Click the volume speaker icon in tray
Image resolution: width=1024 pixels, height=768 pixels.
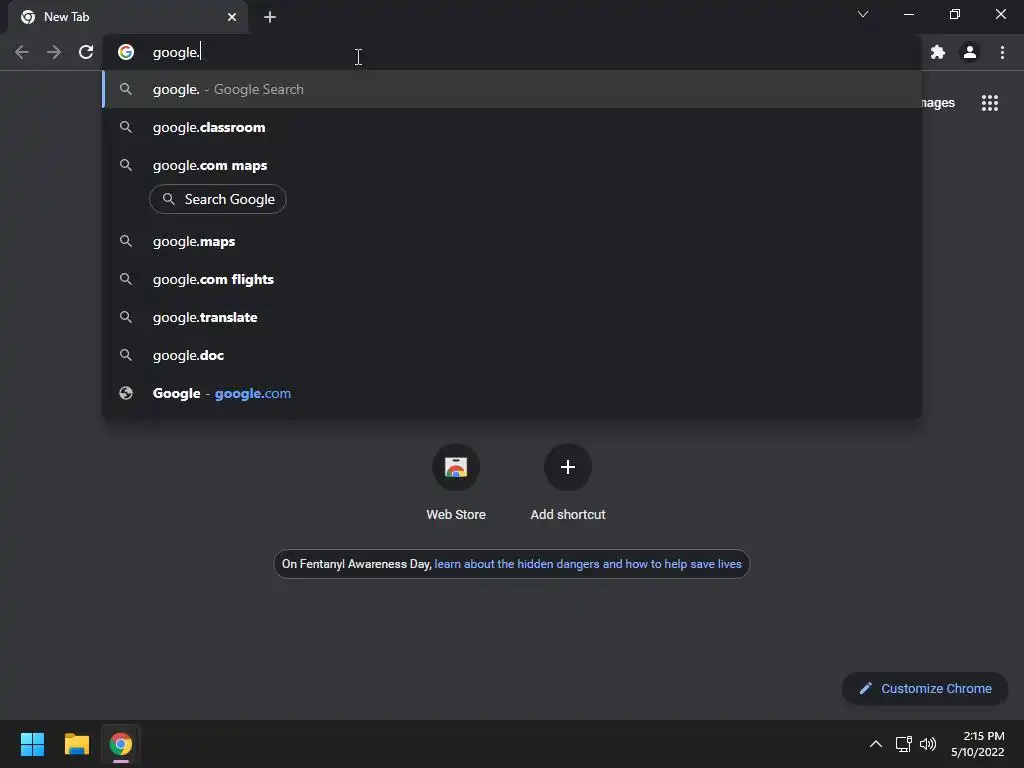(x=928, y=744)
